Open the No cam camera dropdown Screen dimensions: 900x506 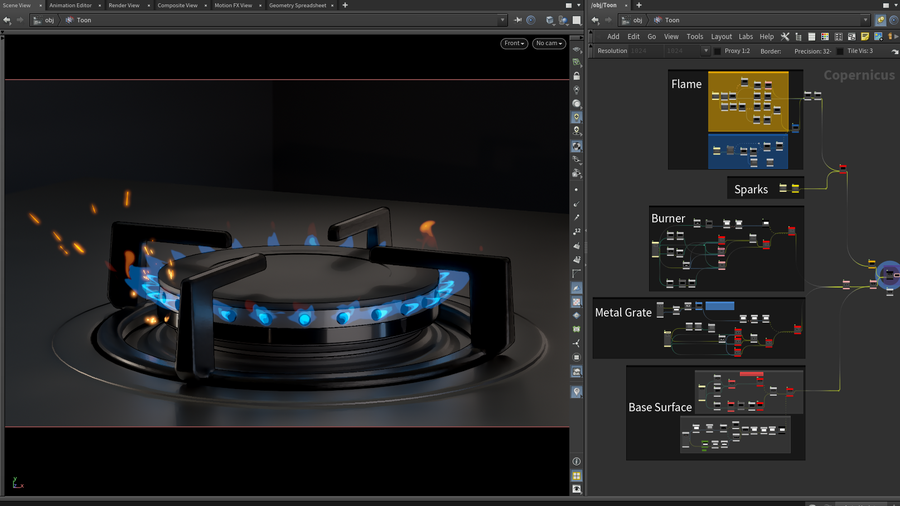tap(548, 44)
